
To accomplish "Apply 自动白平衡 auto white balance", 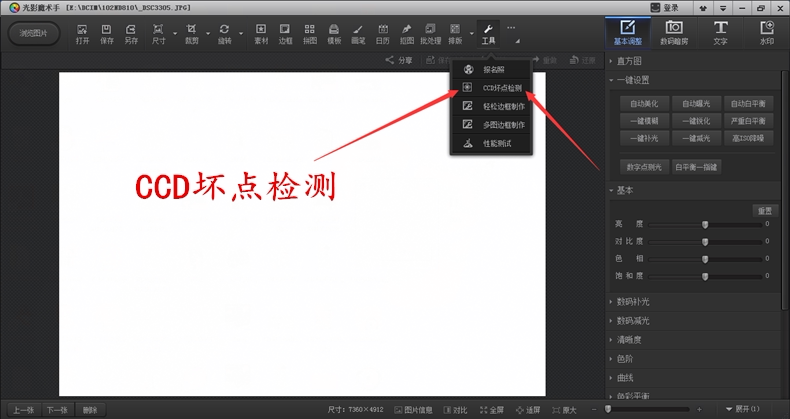I will pyautogui.click(x=748, y=104).
